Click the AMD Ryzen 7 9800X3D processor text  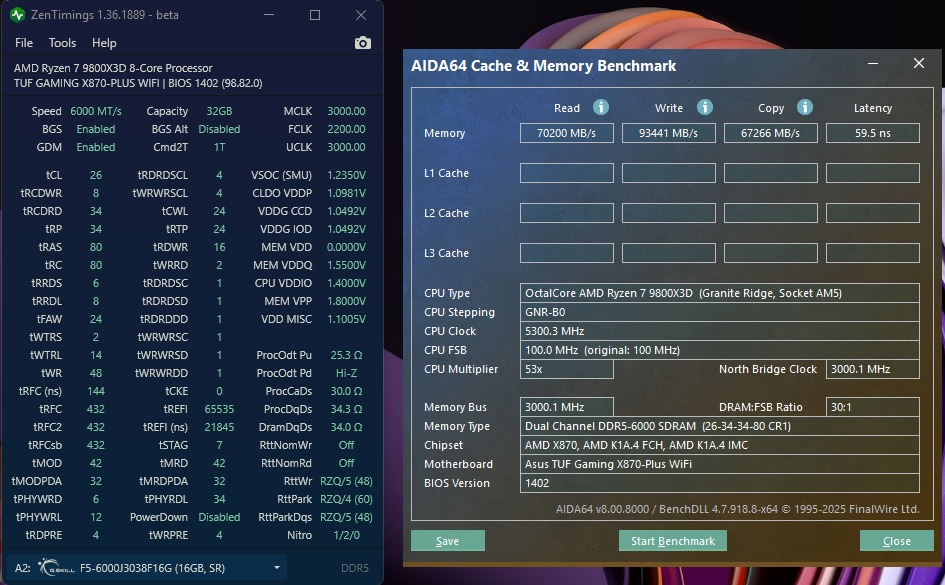pyautogui.click(x=113, y=68)
